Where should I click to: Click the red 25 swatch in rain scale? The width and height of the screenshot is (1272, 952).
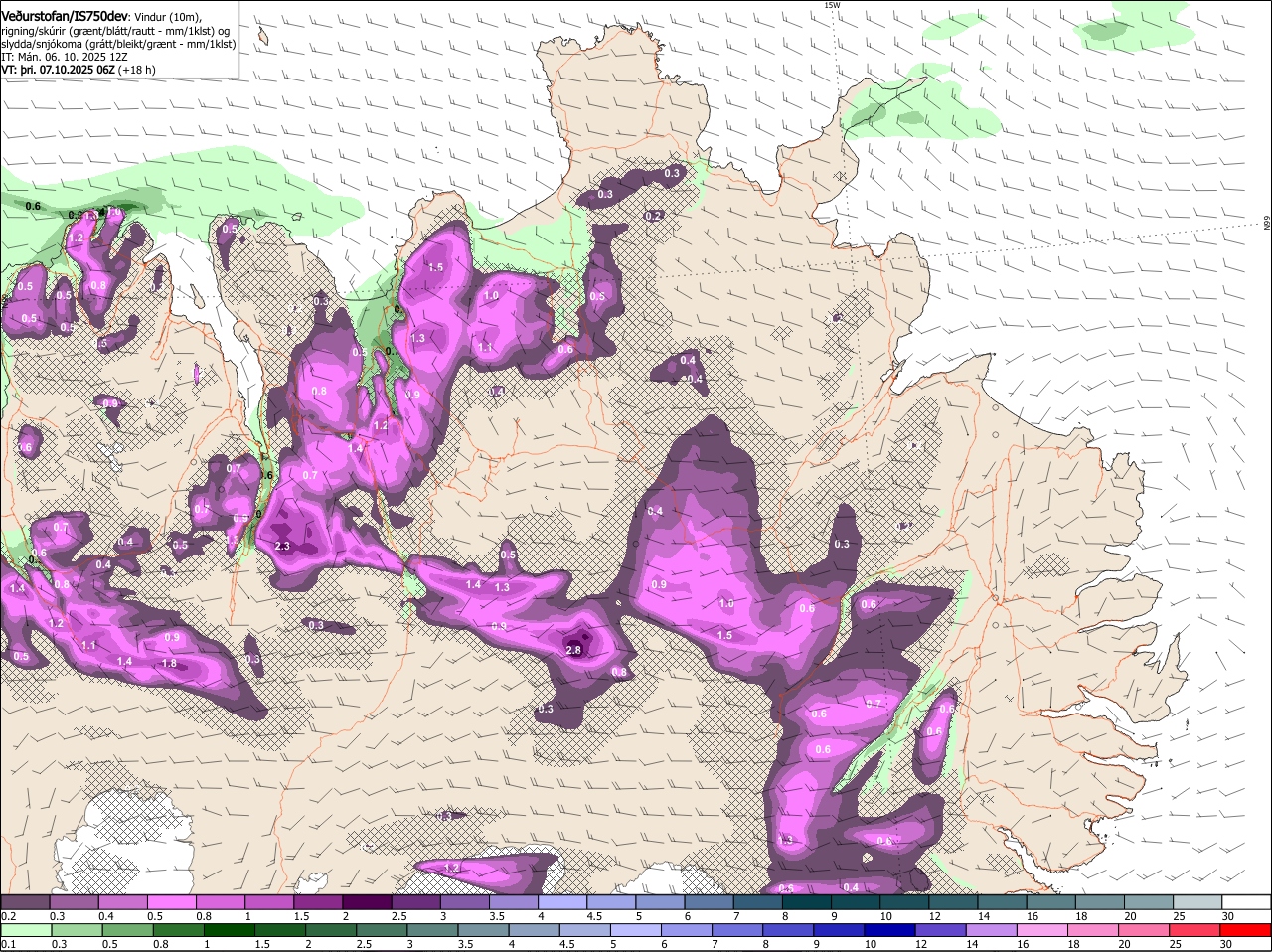pyautogui.click(x=1194, y=931)
